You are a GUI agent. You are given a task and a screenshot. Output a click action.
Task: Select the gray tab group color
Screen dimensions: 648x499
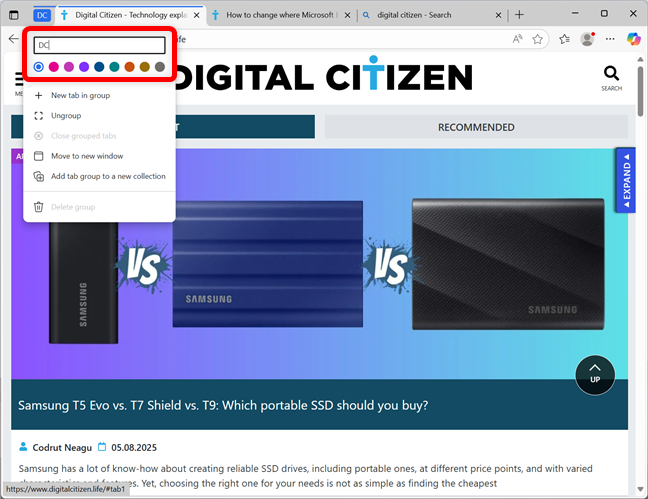[x=160, y=67]
